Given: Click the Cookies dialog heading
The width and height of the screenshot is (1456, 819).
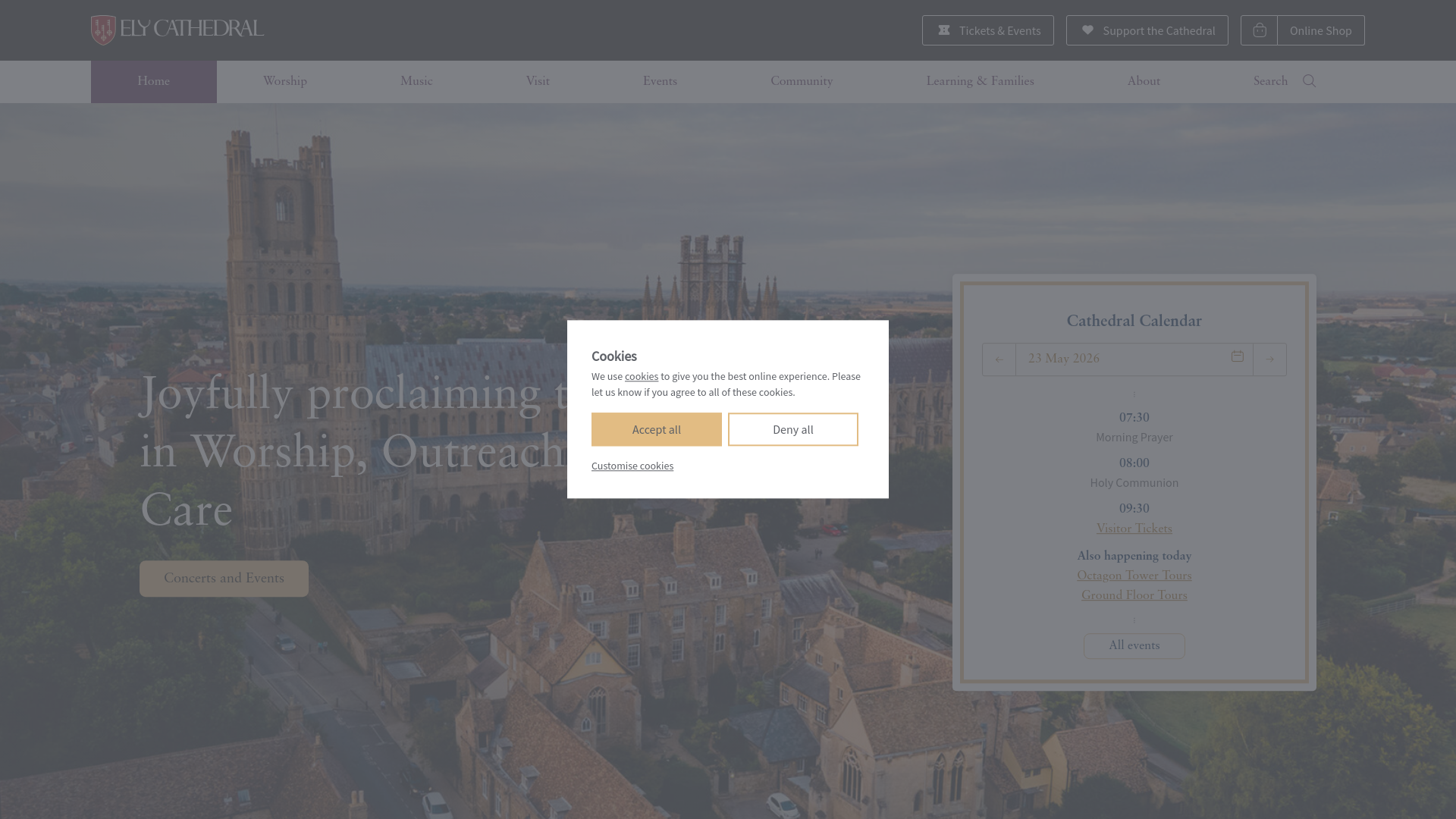Looking at the screenshot, I should tap(614, 356).
